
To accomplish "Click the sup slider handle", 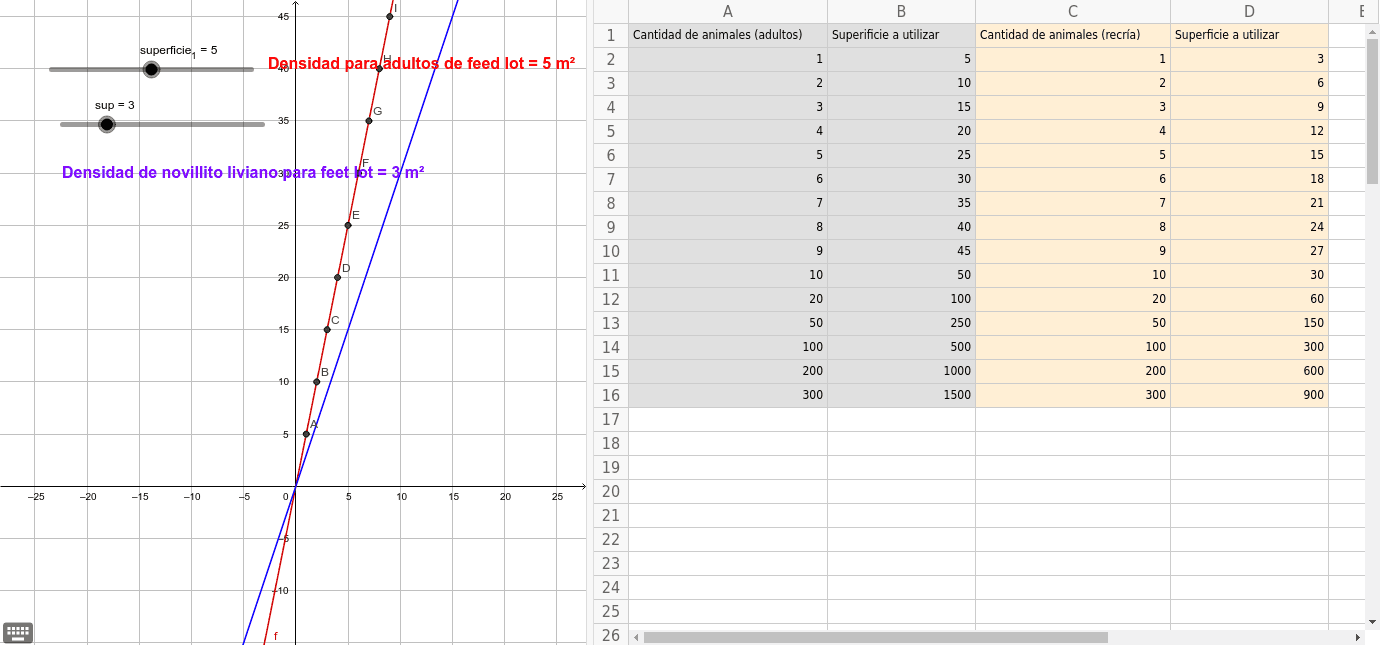I will point(107,124).
